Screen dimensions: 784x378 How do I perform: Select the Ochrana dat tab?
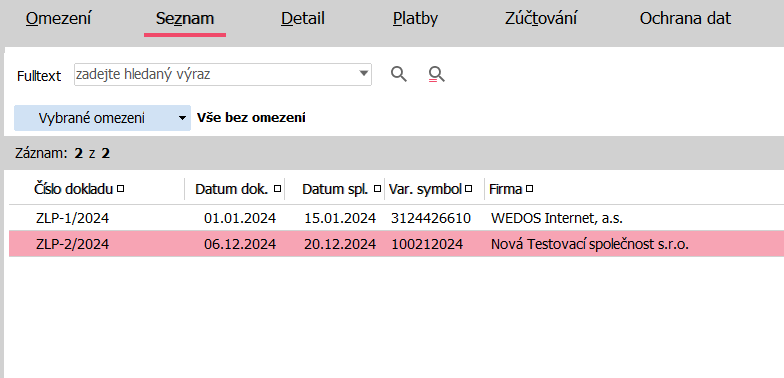(685, 19)
